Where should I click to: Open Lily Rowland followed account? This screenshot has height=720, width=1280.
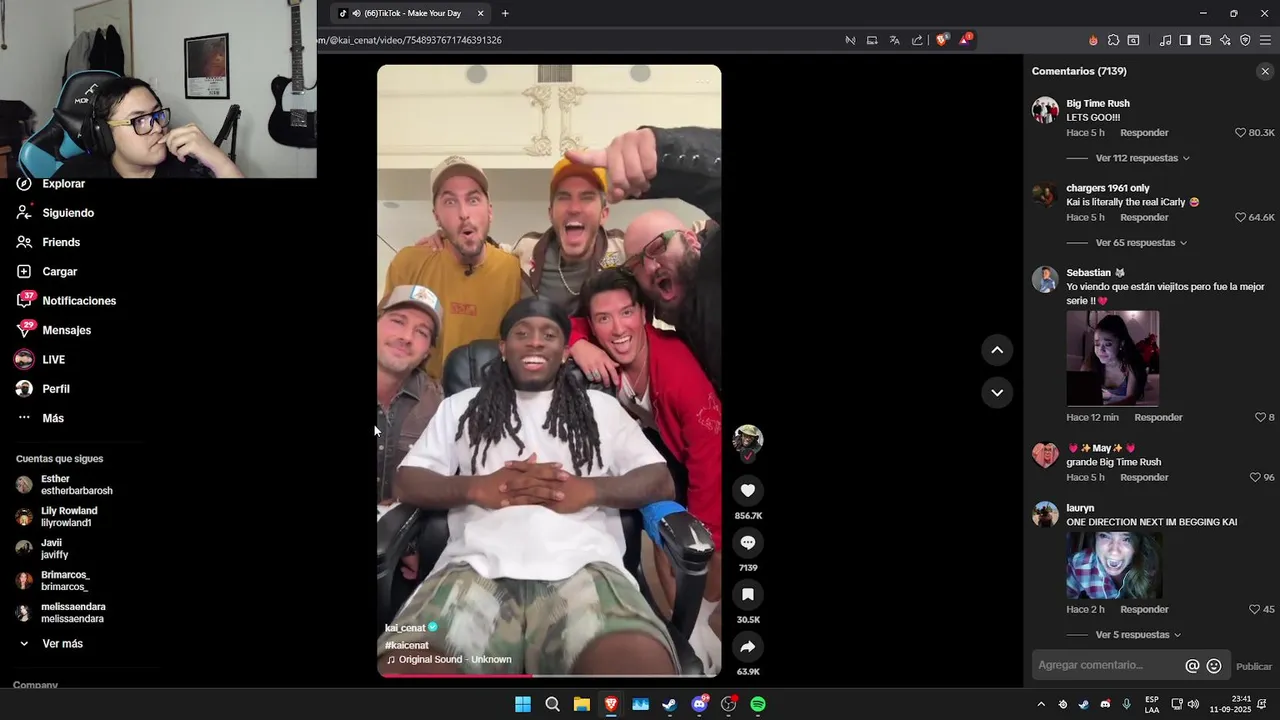(57, 517)
